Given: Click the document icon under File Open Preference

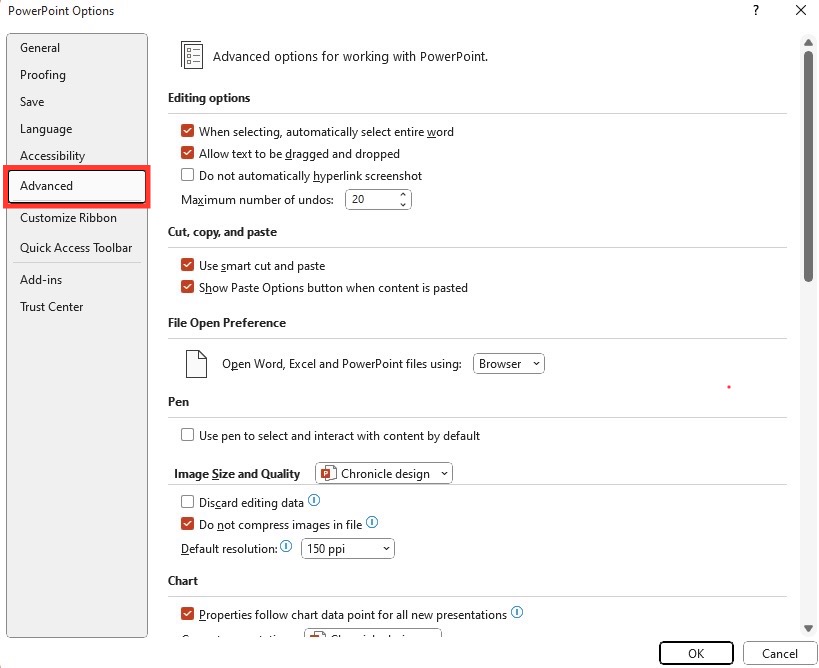Looking at the screenshot, I should [x=196, y=364].
